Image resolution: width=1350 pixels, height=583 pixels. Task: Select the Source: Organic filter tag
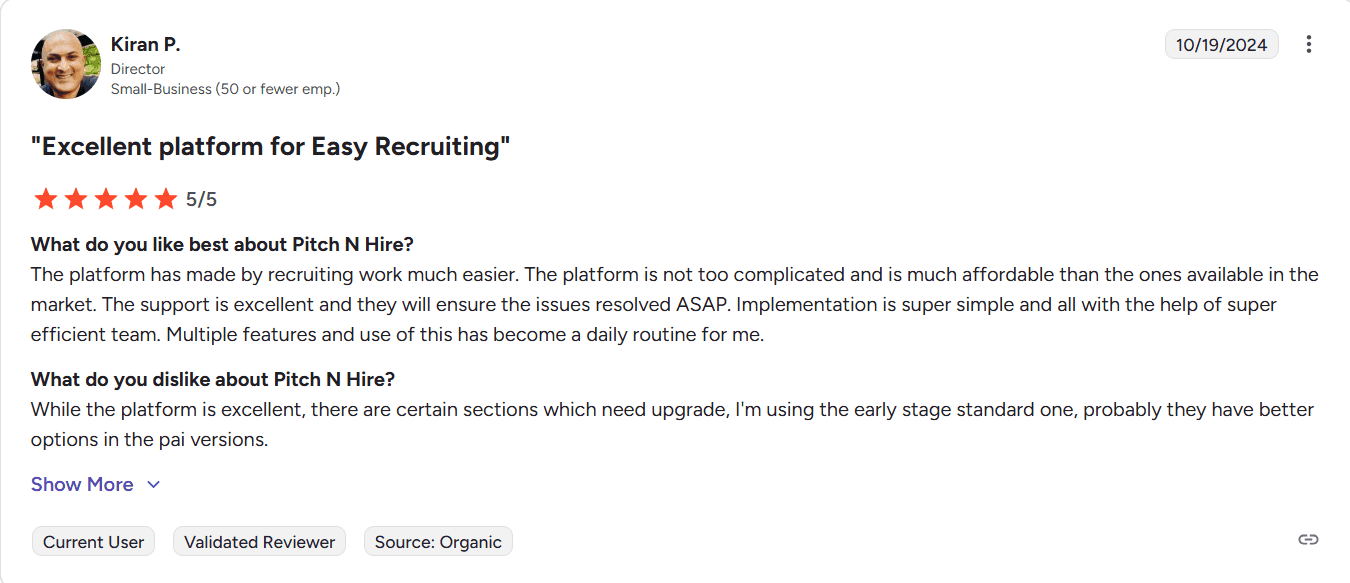click(x=438, y=541)
